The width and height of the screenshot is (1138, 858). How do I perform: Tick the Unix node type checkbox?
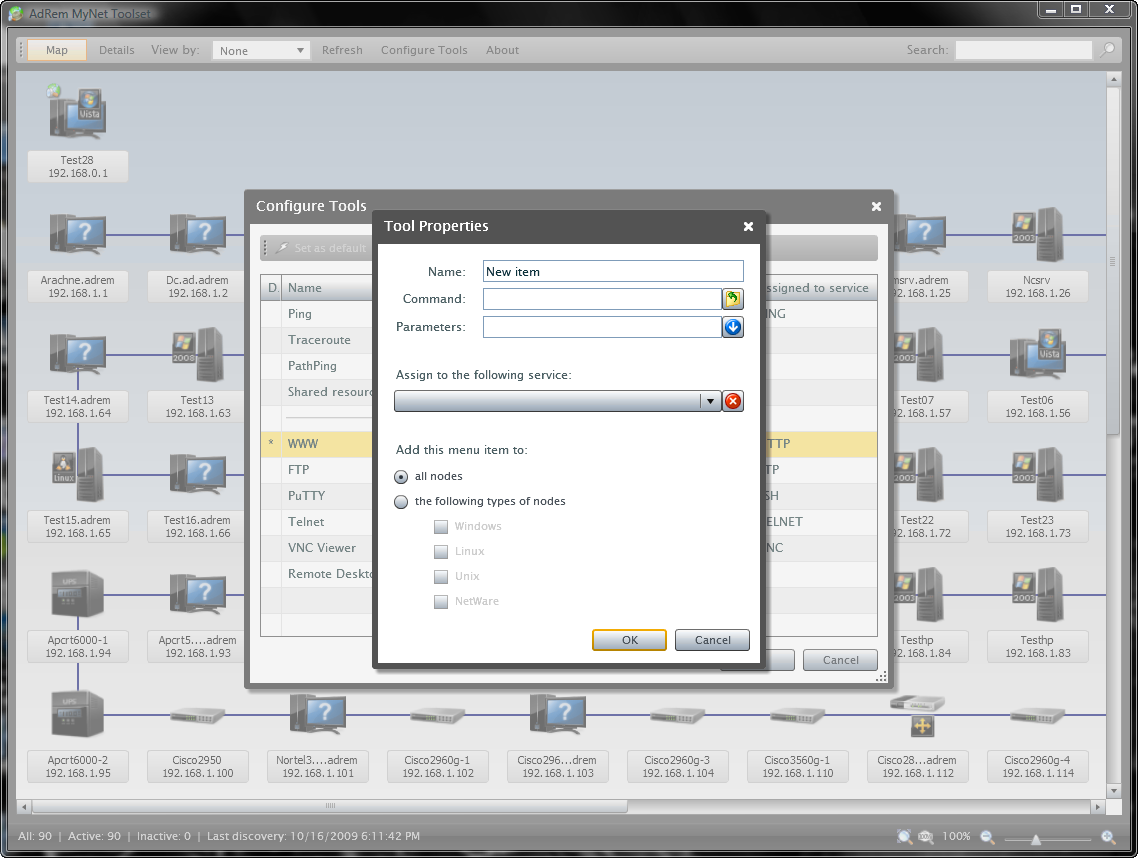click(441, 576)
